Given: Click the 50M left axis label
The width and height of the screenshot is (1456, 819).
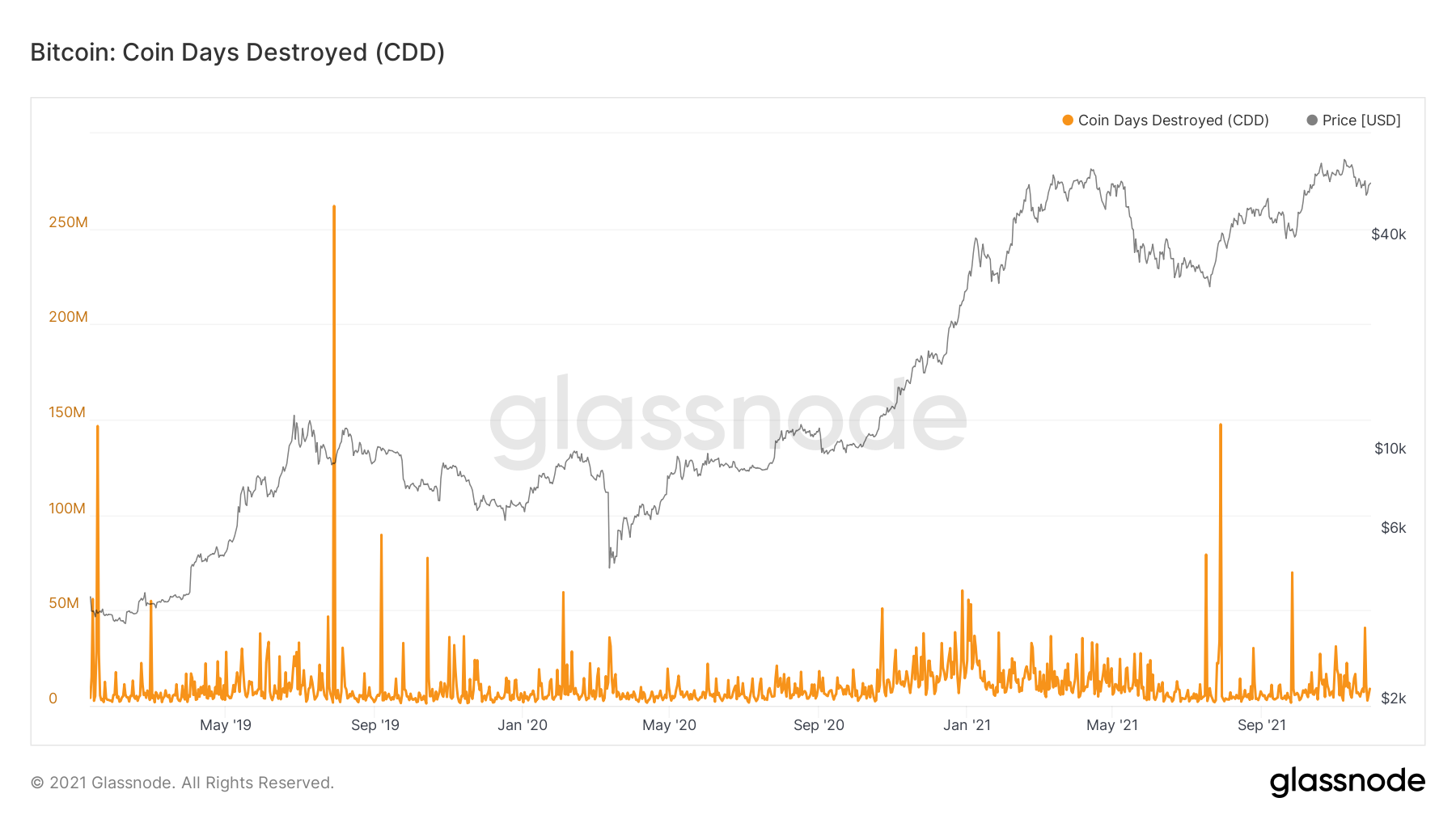Looking at the screenshot, I should 64,603.
